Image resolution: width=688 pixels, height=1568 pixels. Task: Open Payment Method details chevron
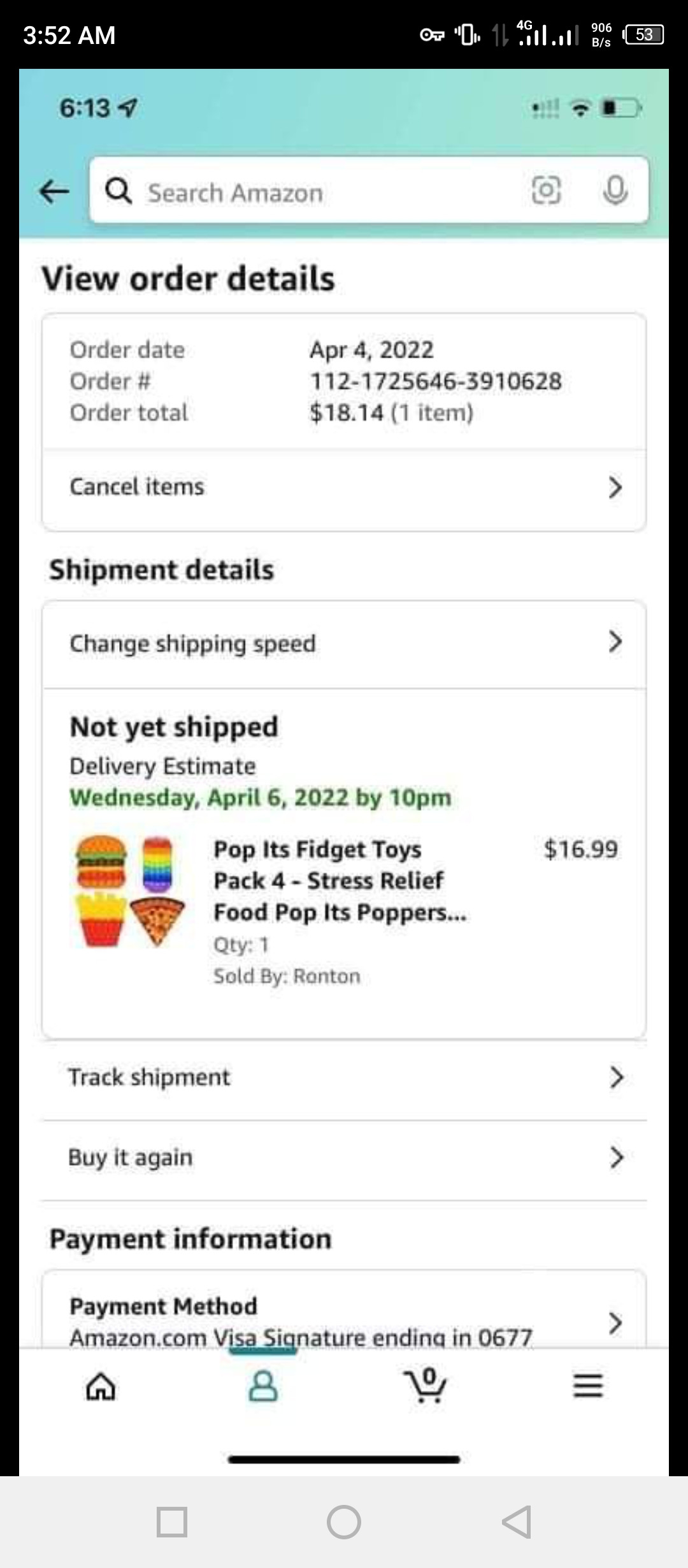click(615, 1323)
